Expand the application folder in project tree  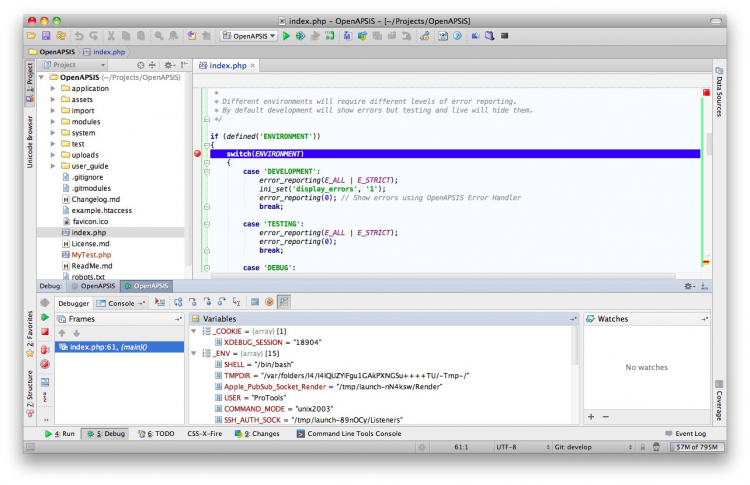click(x=53, y=88)
